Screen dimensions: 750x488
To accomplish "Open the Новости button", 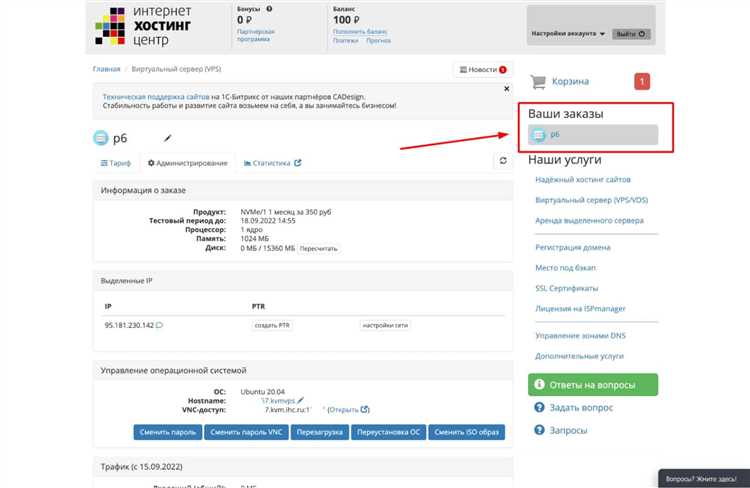I will click(483, 70).
